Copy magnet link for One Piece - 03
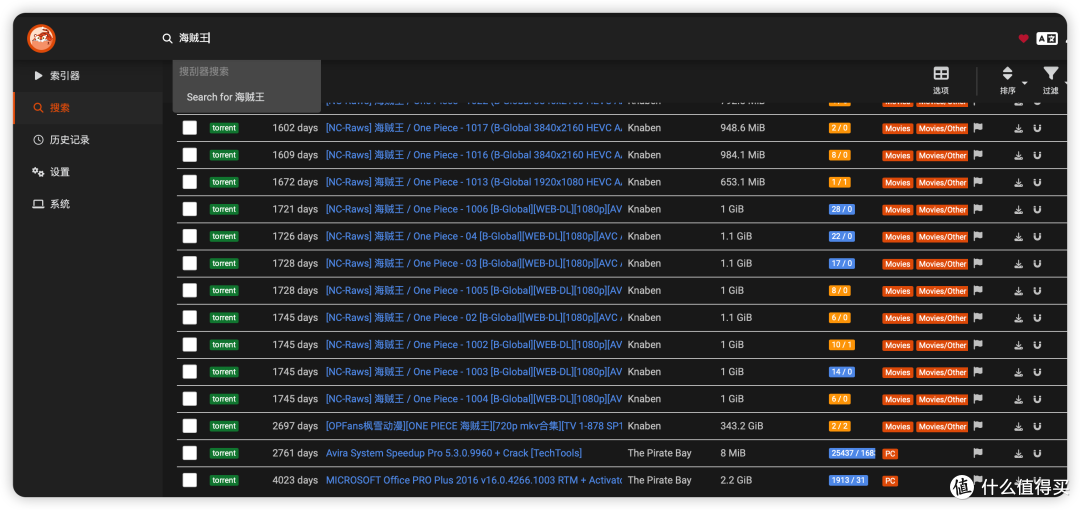1080x510 pixels. [1037, 263]
